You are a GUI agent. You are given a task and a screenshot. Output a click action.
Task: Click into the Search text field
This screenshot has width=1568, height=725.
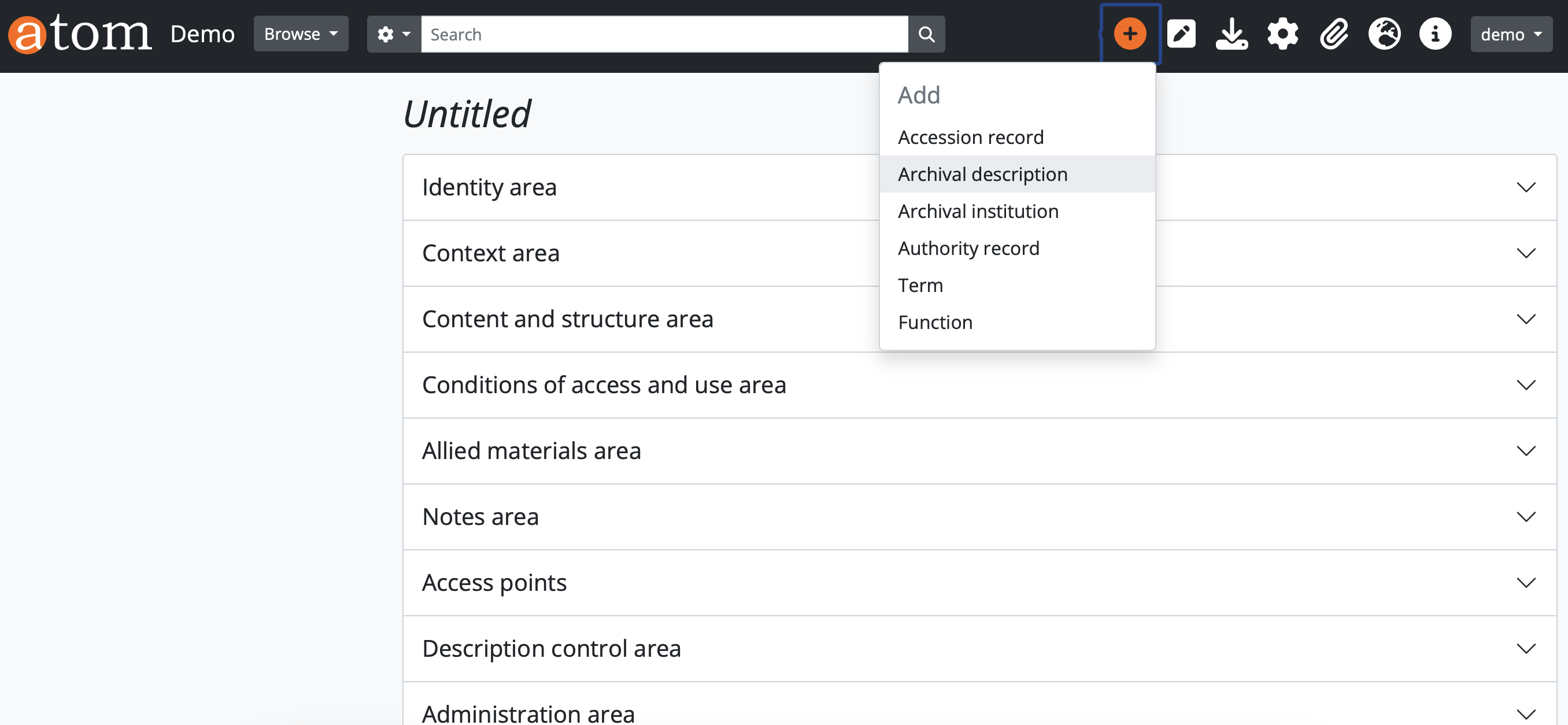point(664,34)
